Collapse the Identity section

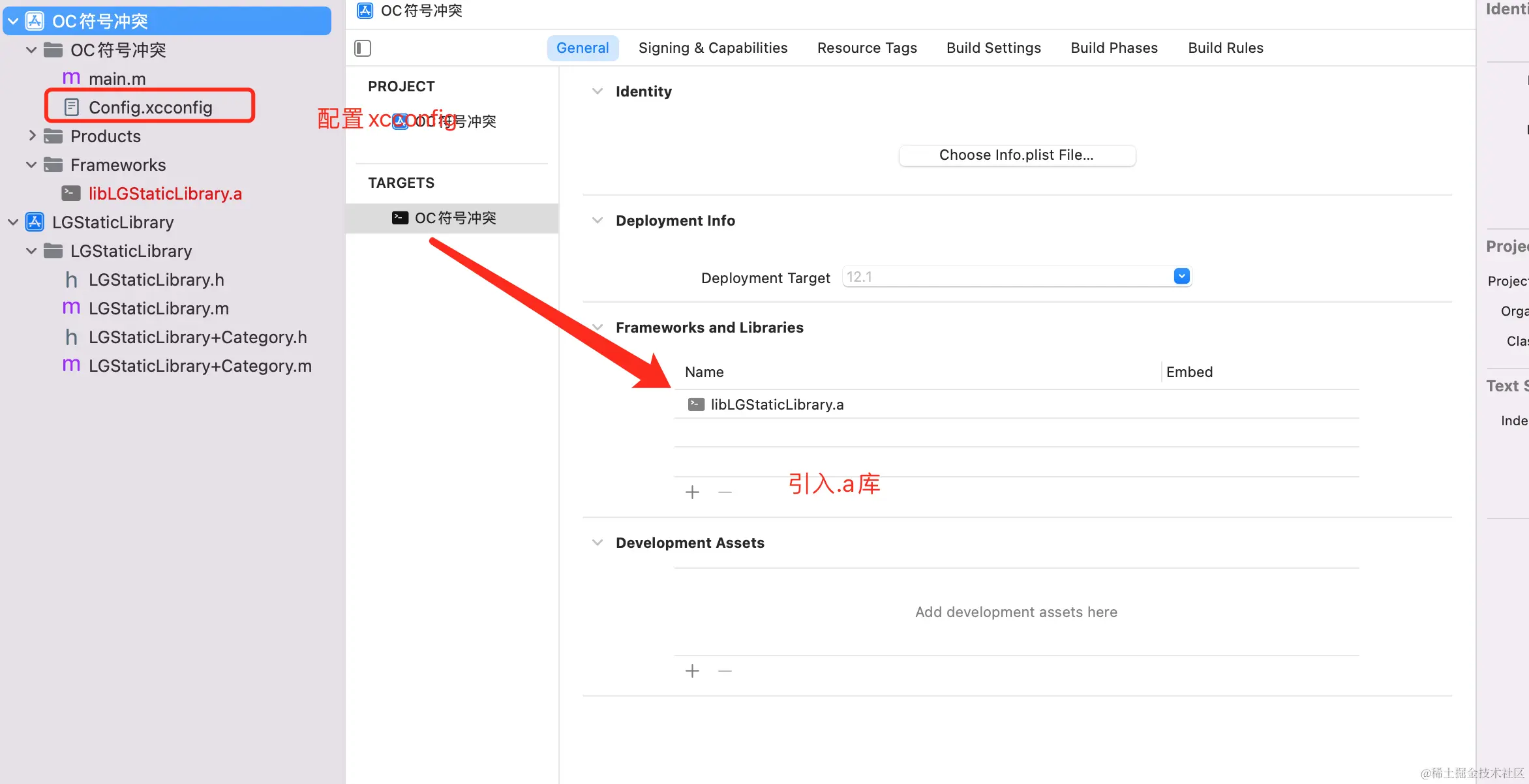pyautogui.click(x=597, y=91)
